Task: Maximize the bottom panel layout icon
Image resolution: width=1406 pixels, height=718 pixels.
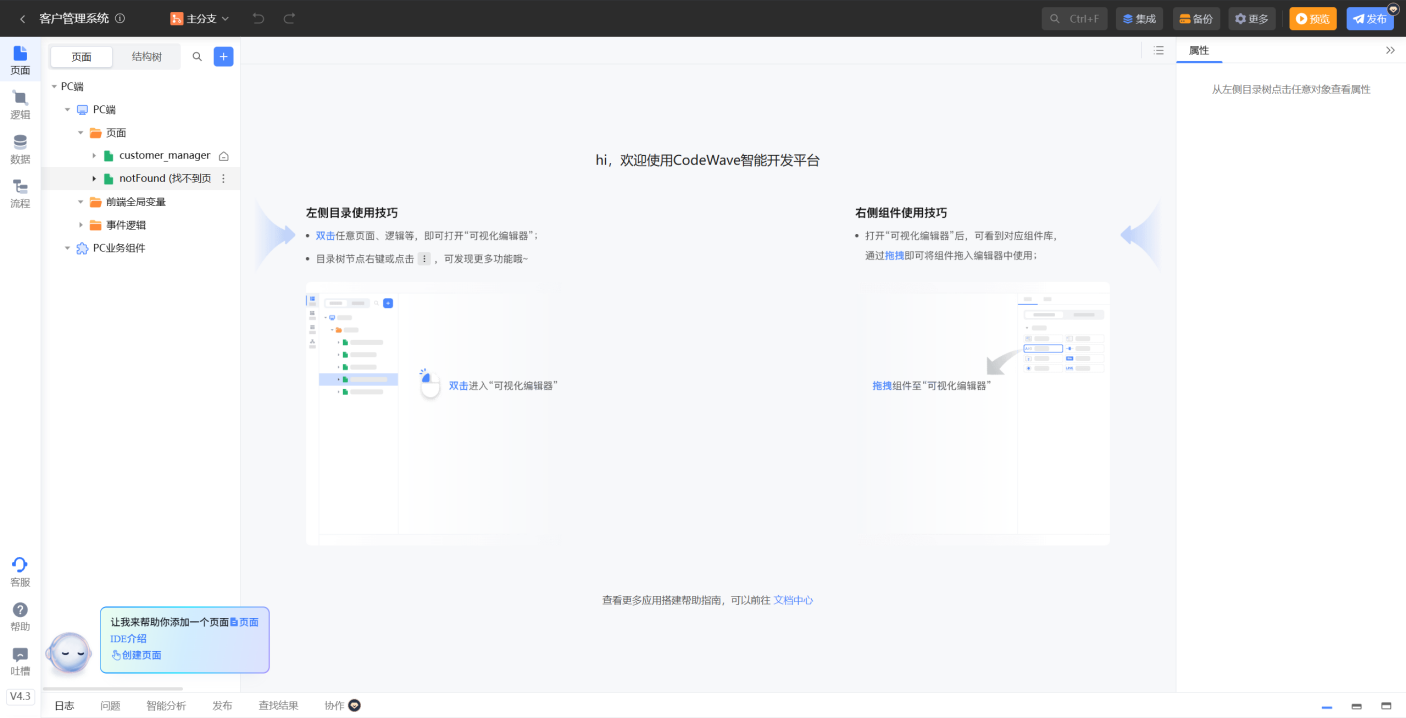Action: (1386, 706)
